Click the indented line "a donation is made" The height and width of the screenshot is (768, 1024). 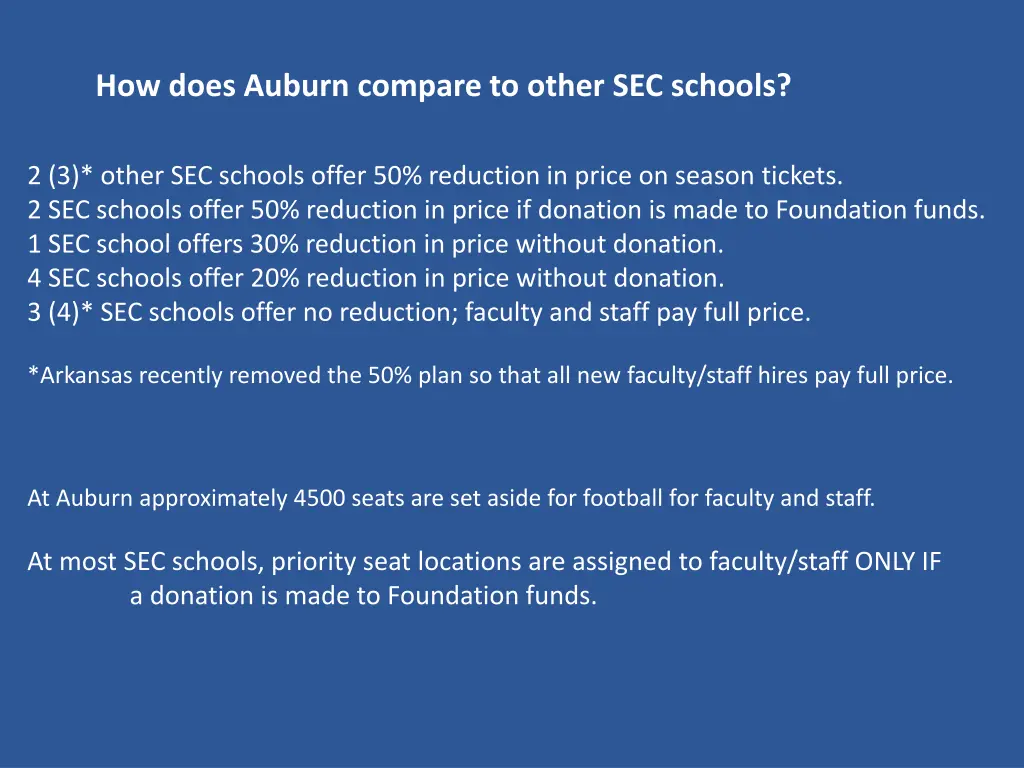pos(363,596)
